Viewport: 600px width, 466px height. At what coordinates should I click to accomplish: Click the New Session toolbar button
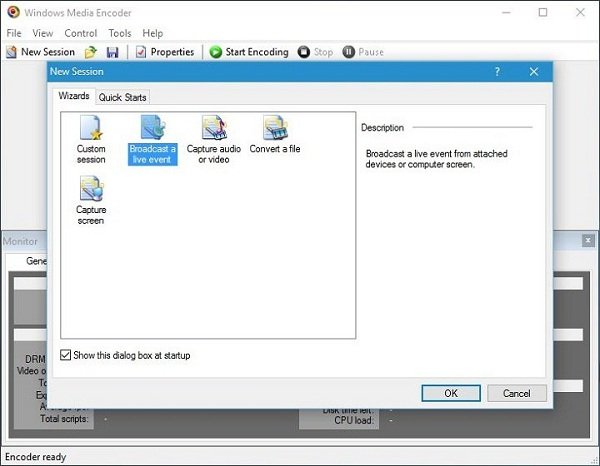41,52
